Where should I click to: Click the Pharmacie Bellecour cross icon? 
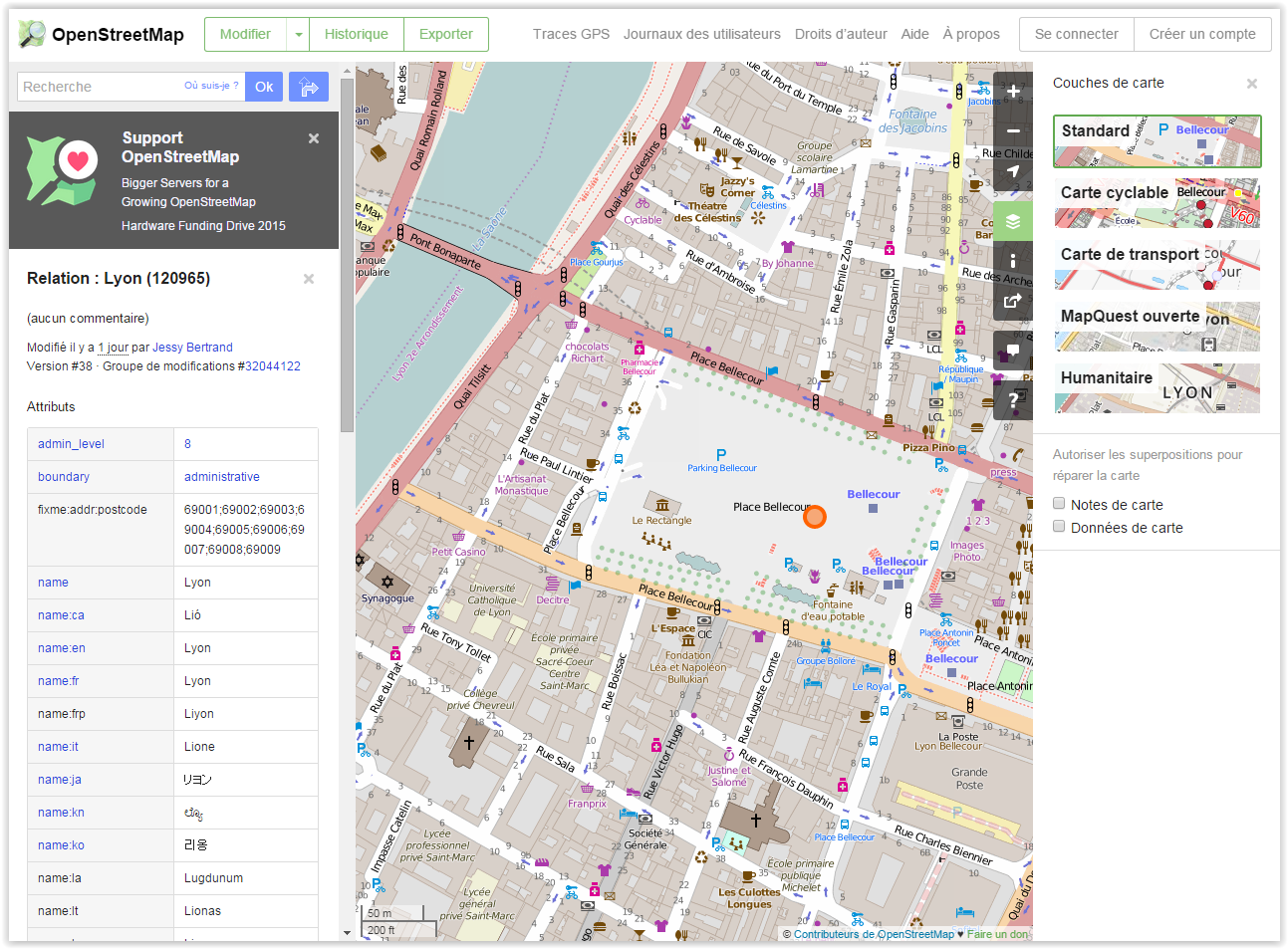pos(640,349)
